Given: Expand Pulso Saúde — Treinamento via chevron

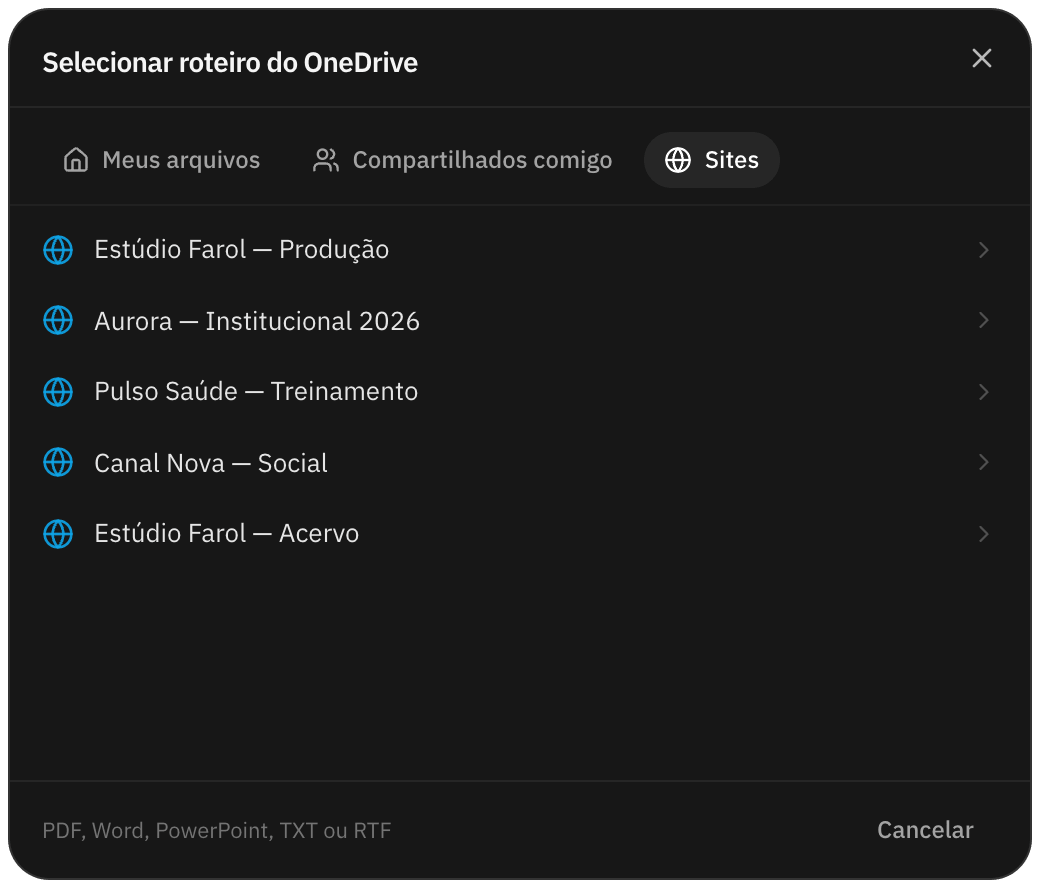Looking at the screenshot, I should (984, 392).
